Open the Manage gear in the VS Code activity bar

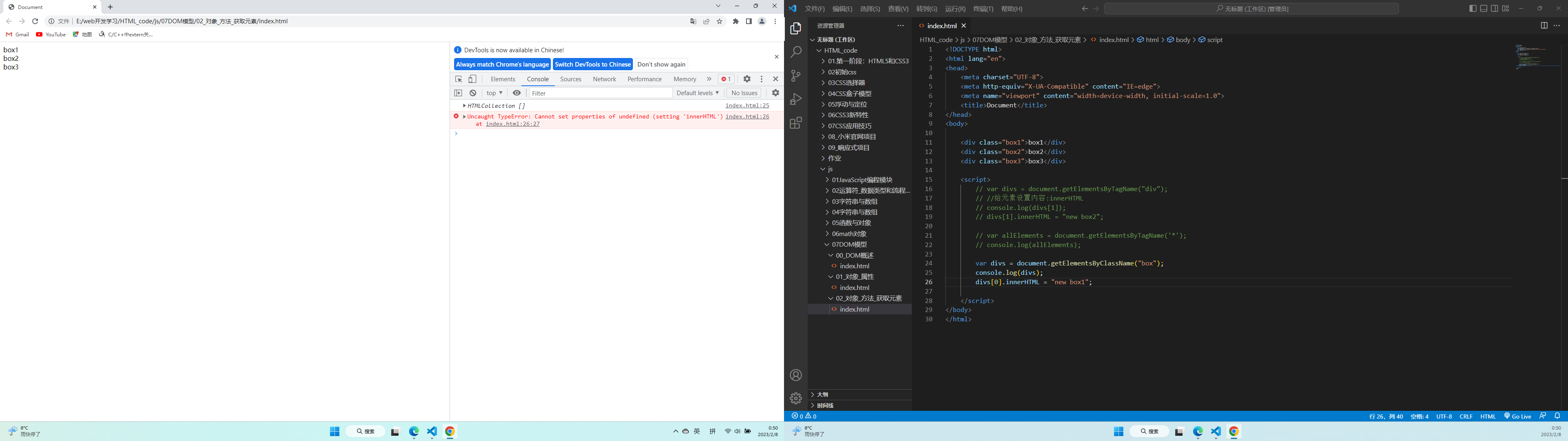point(795,399)
